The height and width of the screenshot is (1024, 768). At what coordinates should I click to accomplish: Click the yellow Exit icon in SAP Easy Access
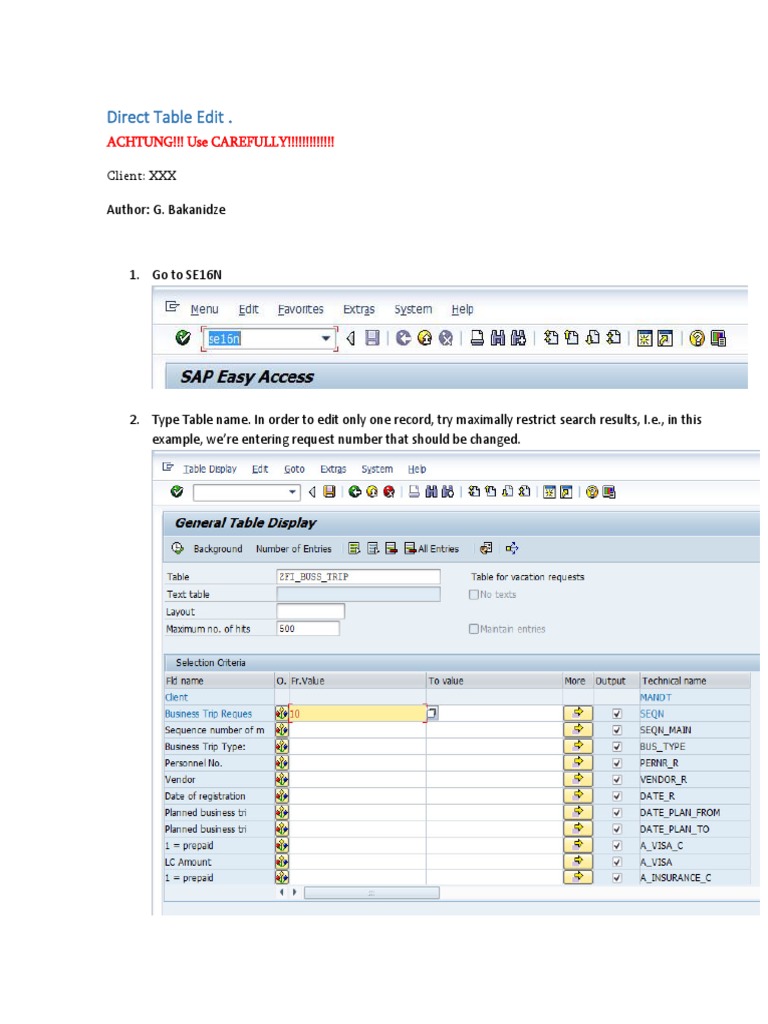(424, 338)
